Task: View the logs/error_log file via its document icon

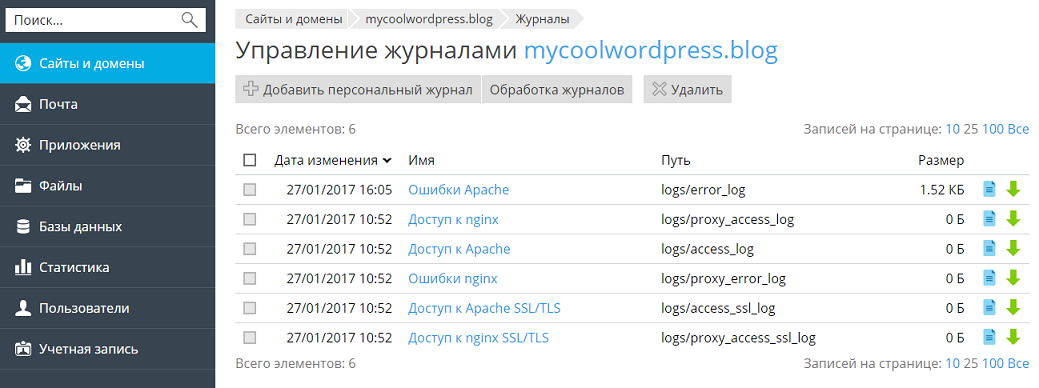Action: coord(989,189)
